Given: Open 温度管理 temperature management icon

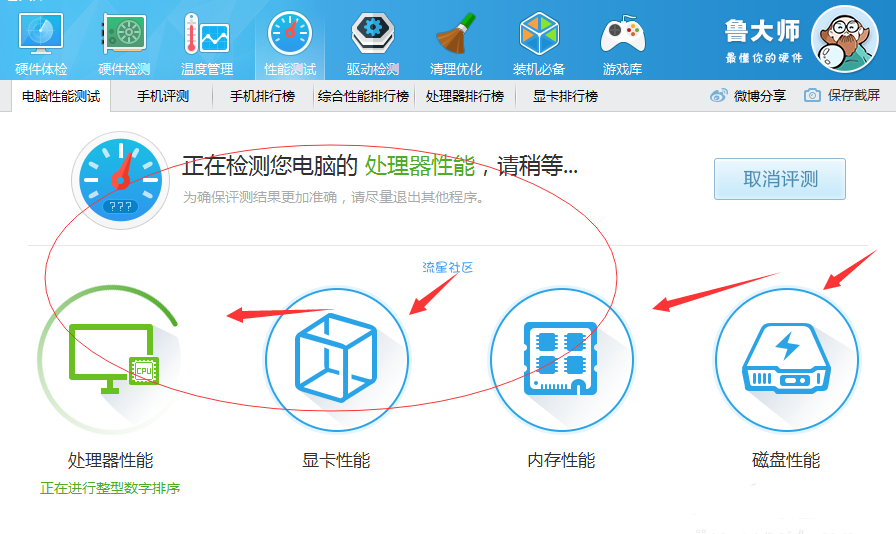Looking at the screenshot, I should point(207,34).
